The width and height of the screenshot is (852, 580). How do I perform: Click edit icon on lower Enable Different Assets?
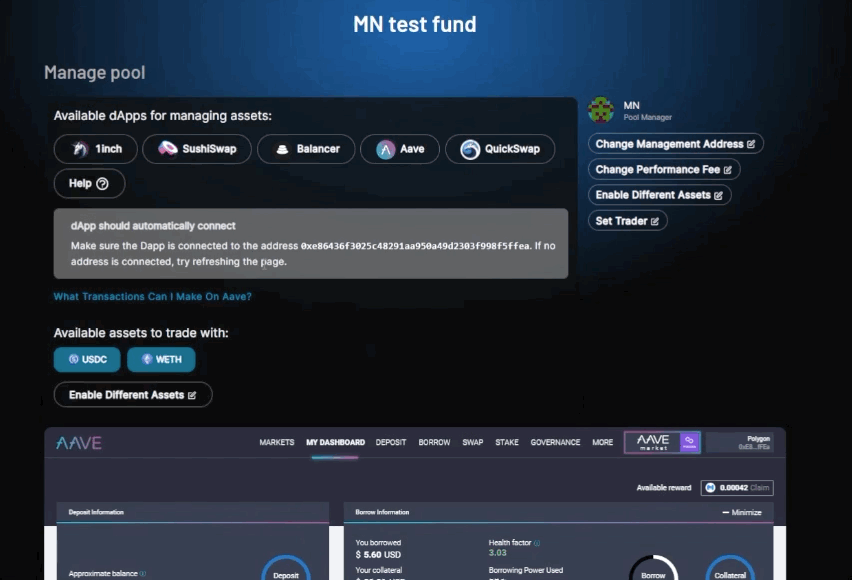[192, 396]
